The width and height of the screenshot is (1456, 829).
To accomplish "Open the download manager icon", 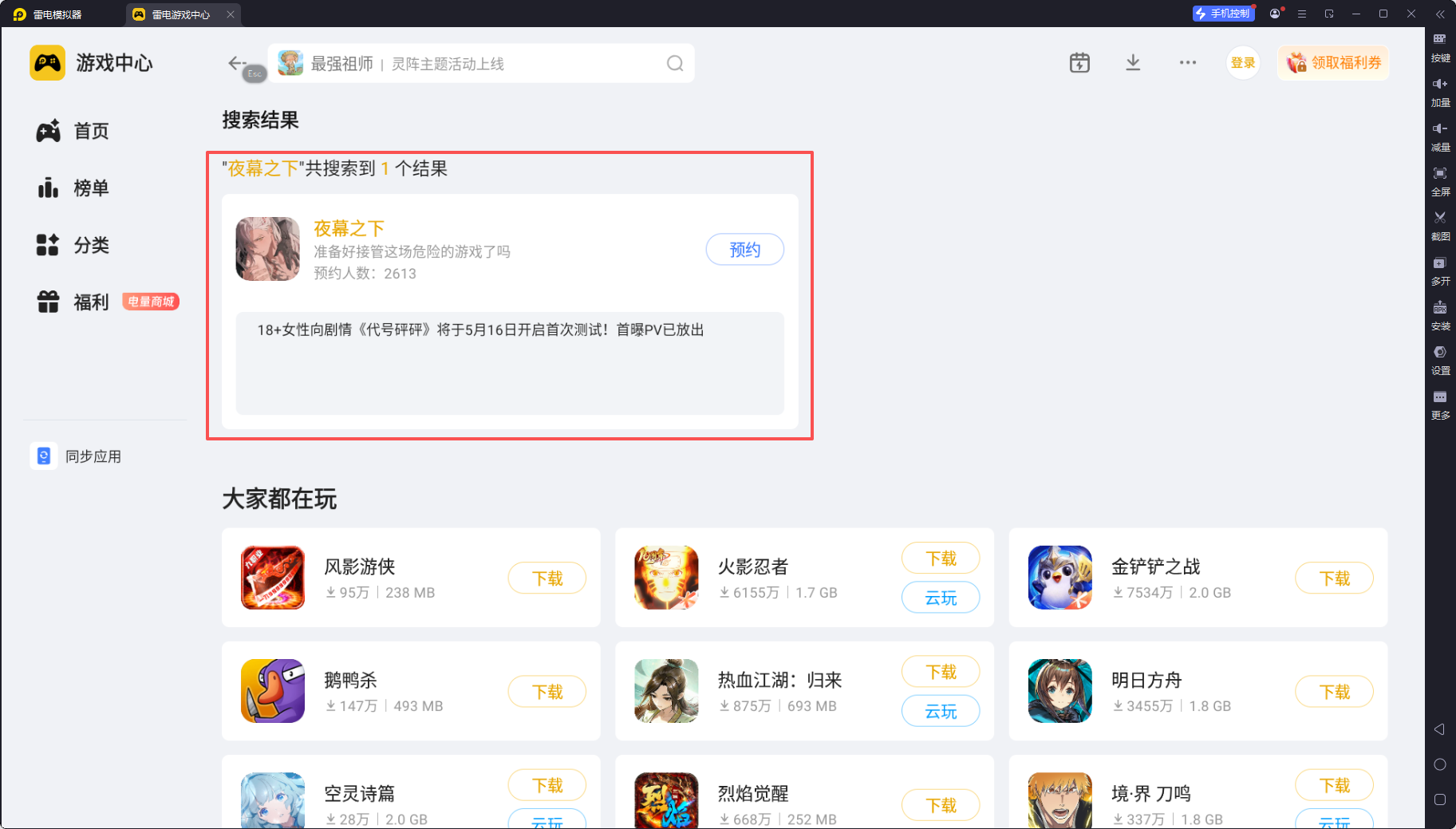I will pyautogui.click(x=1133, y=63).
